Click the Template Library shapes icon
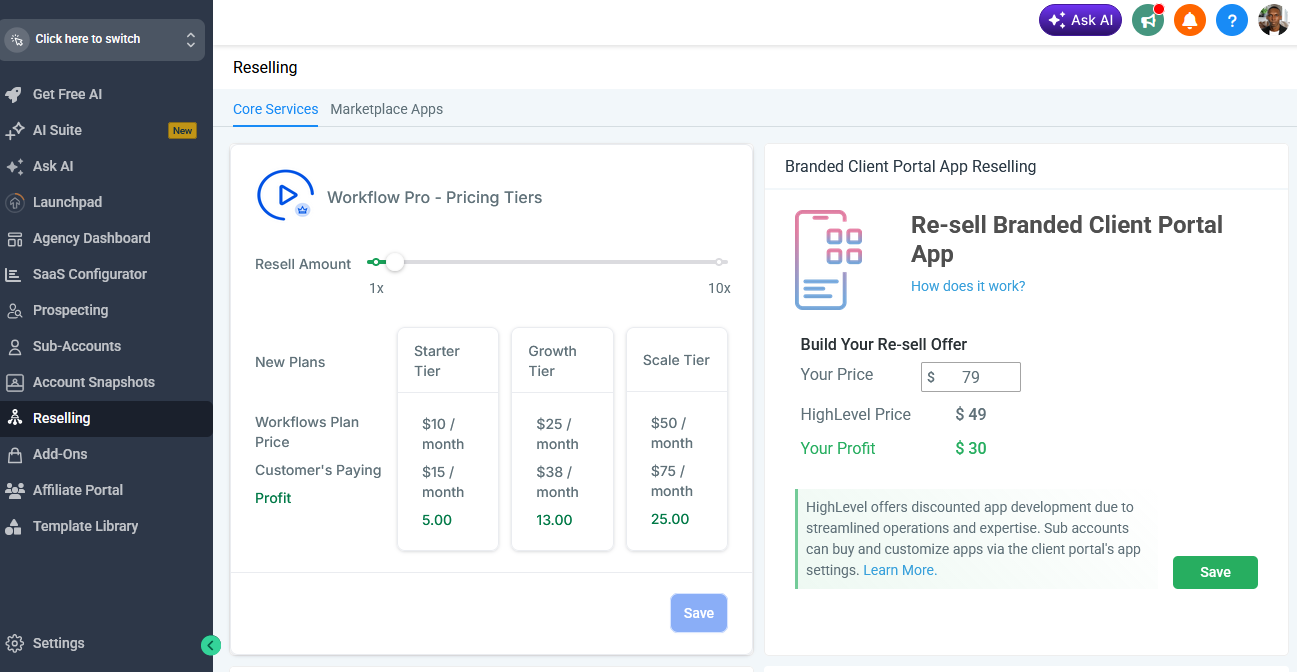This screenshot has height=672, width=1297. 14,526
